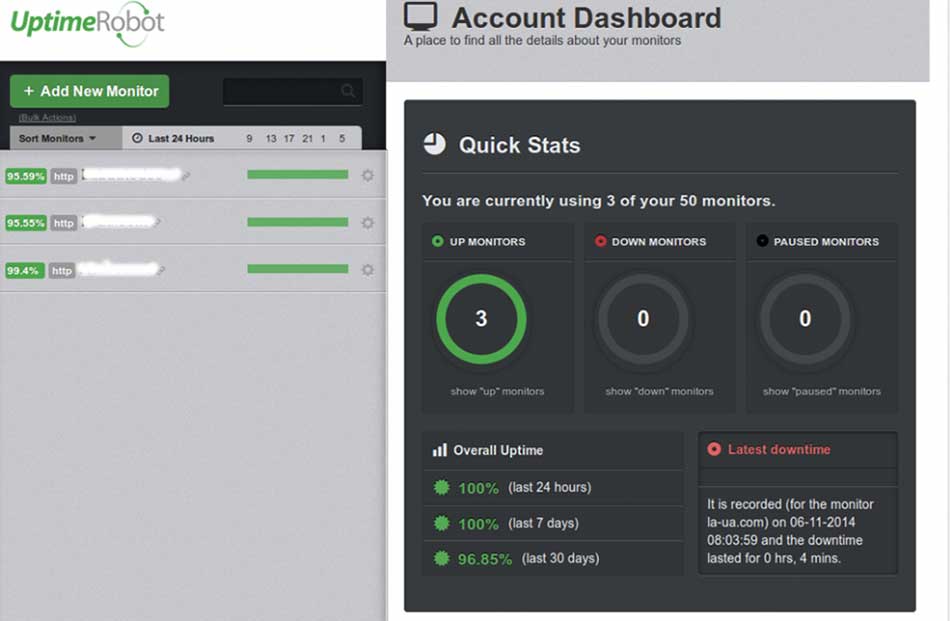950x621 pixels.
Task: Expand the Sort Monitors dropdown
Action: click(58, 139)
